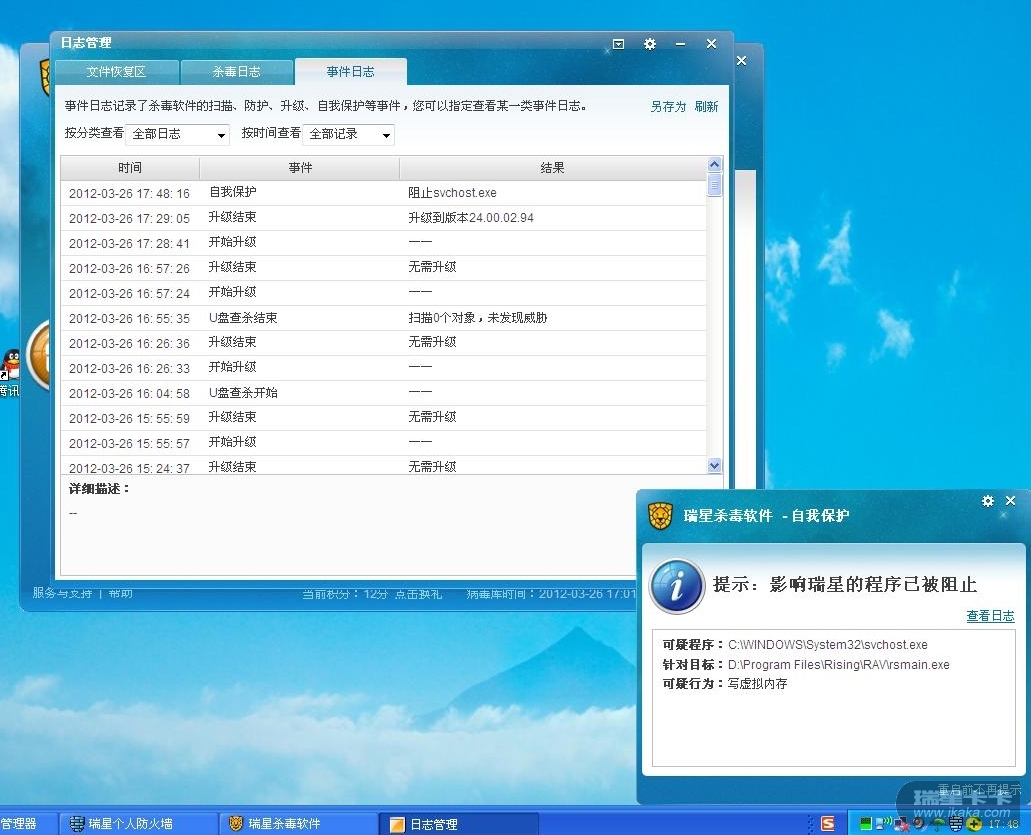Open the 瑞星杀毒软件 taskbar button
1031x835 pixels.
pyautogui.click(x=299, y=823)
